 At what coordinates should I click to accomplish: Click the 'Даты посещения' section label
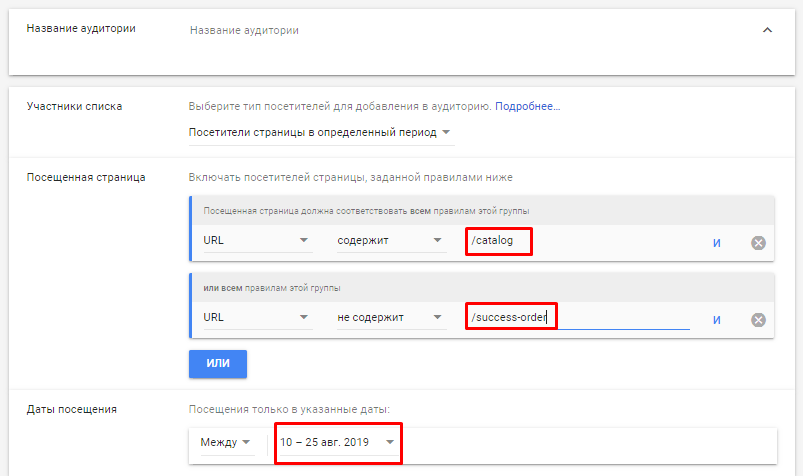click(x=71, y=408)
